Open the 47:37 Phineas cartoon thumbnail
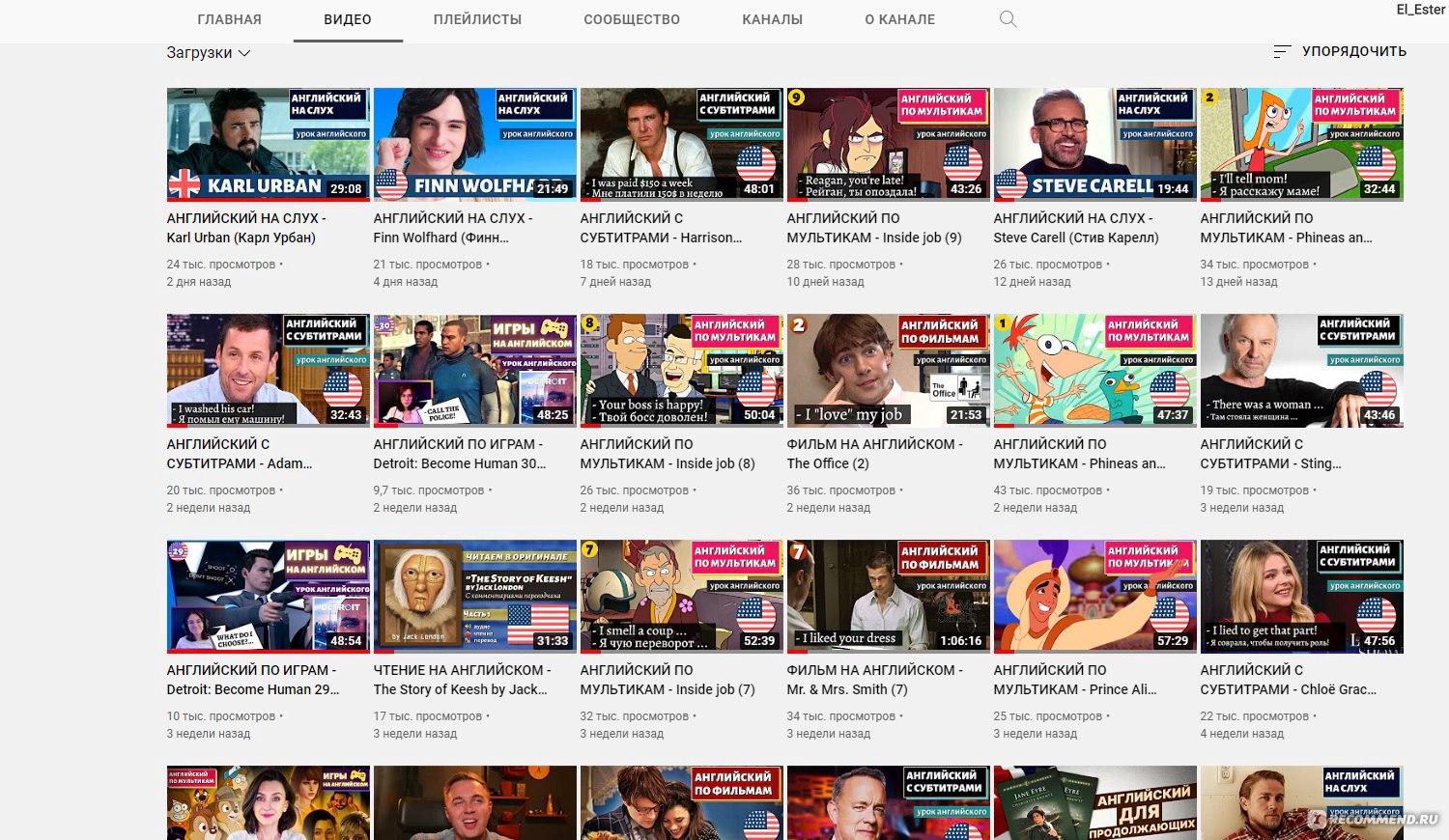Screen dimensions: 1449x840 [1094, 371]
